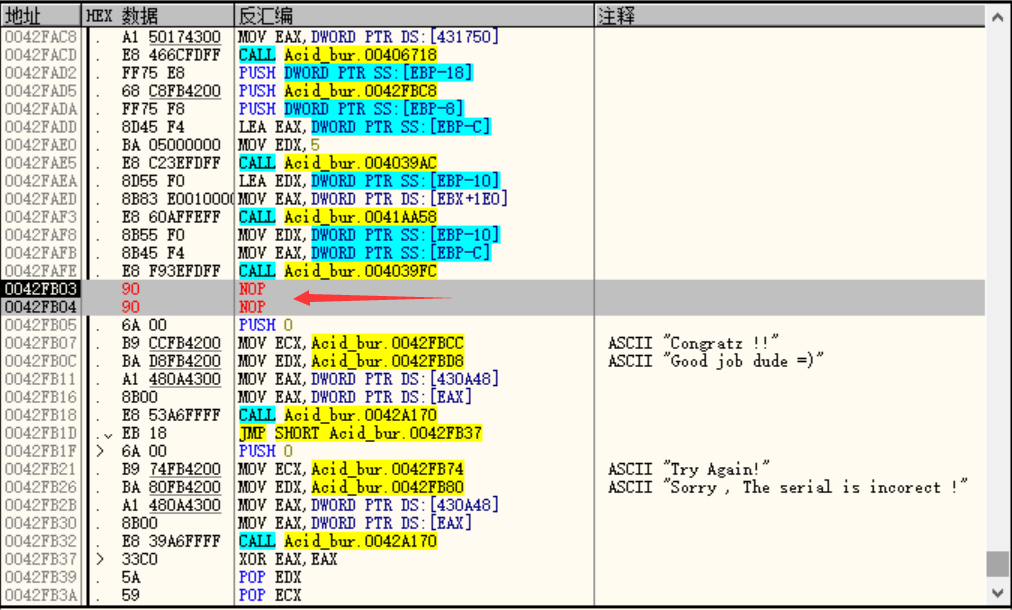Select address 0042FB11

tap(41, 380)
